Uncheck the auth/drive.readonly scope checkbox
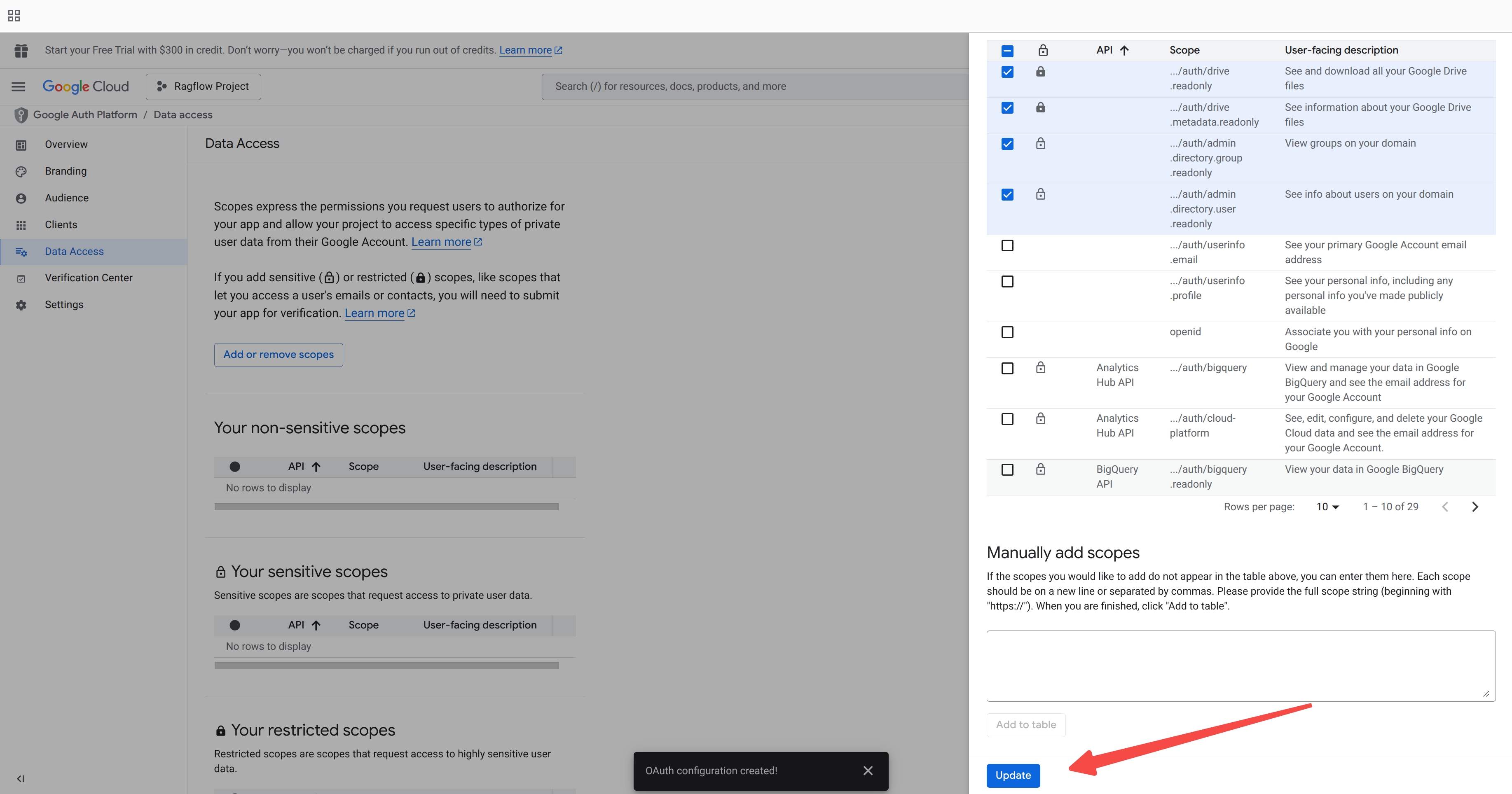Screen dimensions: 1512x794 1007,72
